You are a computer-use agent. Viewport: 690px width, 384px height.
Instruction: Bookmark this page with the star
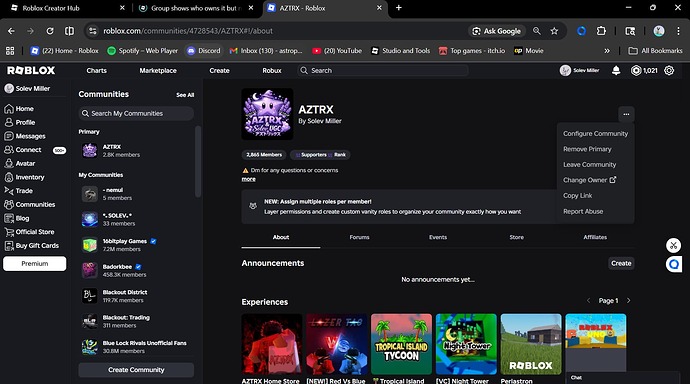click(x=554, y=31)
